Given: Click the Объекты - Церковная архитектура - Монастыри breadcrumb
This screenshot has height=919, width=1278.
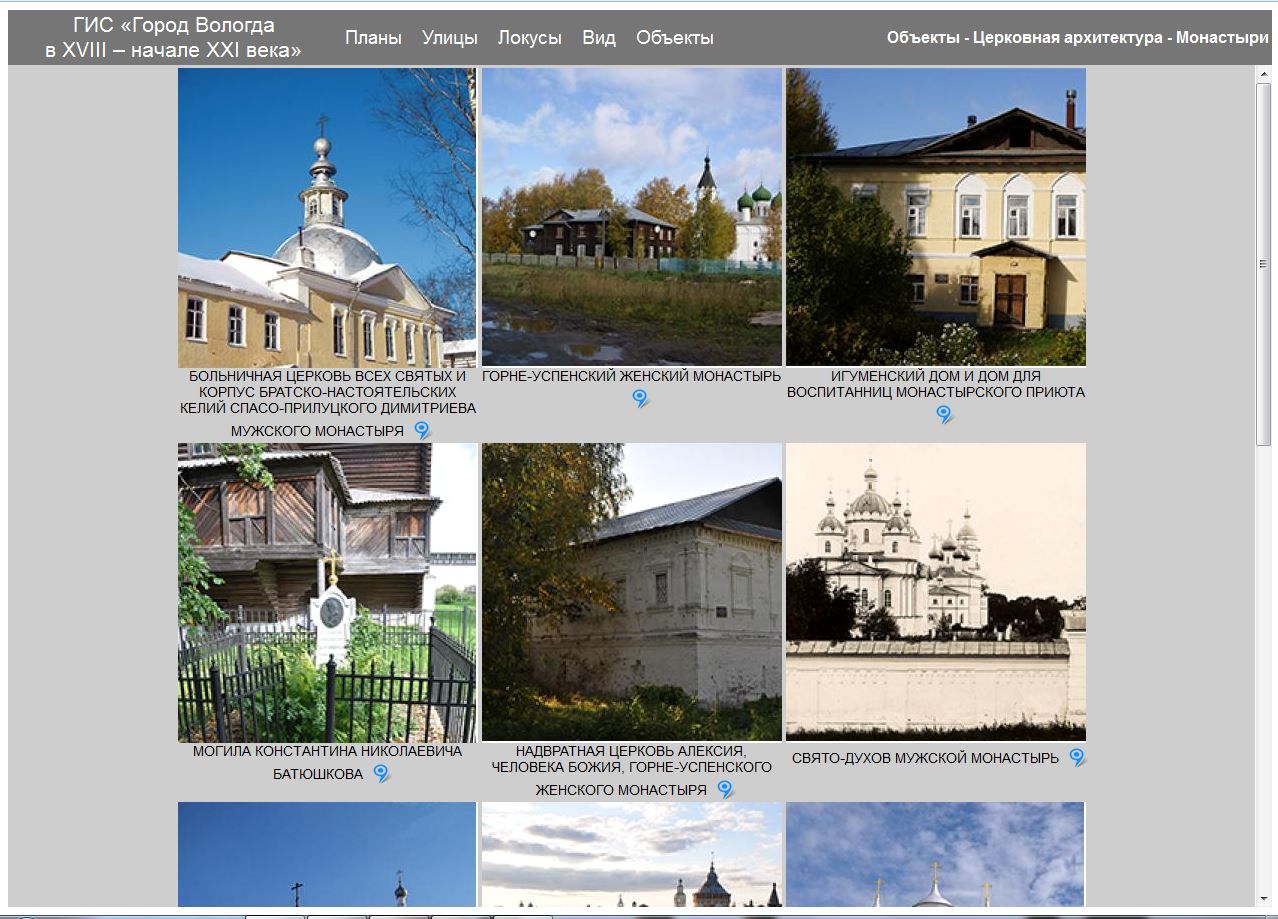Looking at the screenshot, I should (x=1077, y=38).
